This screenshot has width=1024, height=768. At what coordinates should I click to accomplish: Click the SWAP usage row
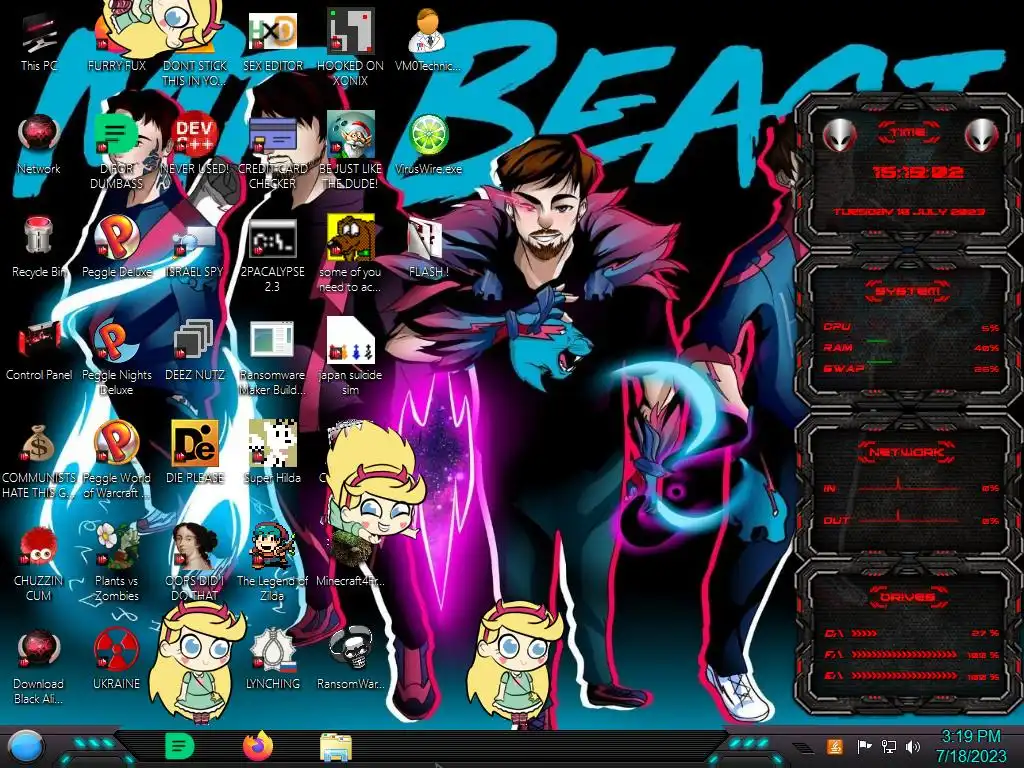[x=910, y=369]
